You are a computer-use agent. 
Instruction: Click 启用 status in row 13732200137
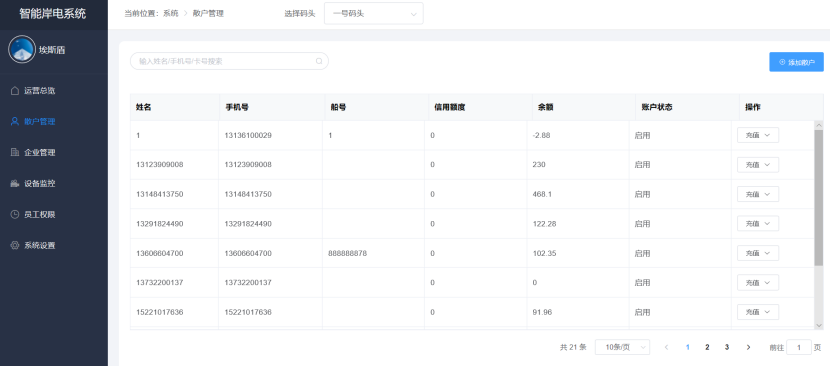(642, 283)
